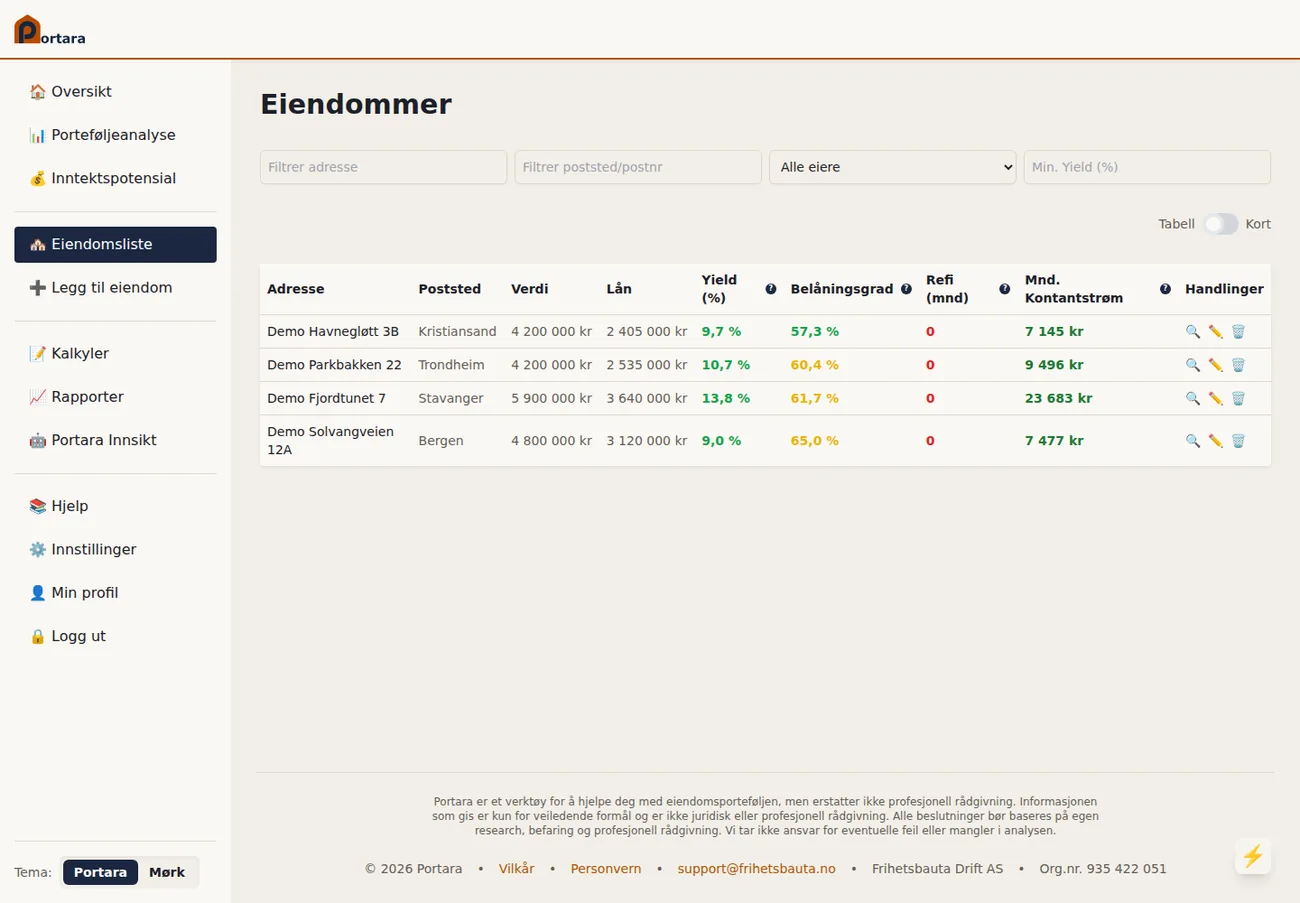Delete Demo Solvangveien 12A with trash icon
The image size is (1300, 903).
click(1238, 441)
